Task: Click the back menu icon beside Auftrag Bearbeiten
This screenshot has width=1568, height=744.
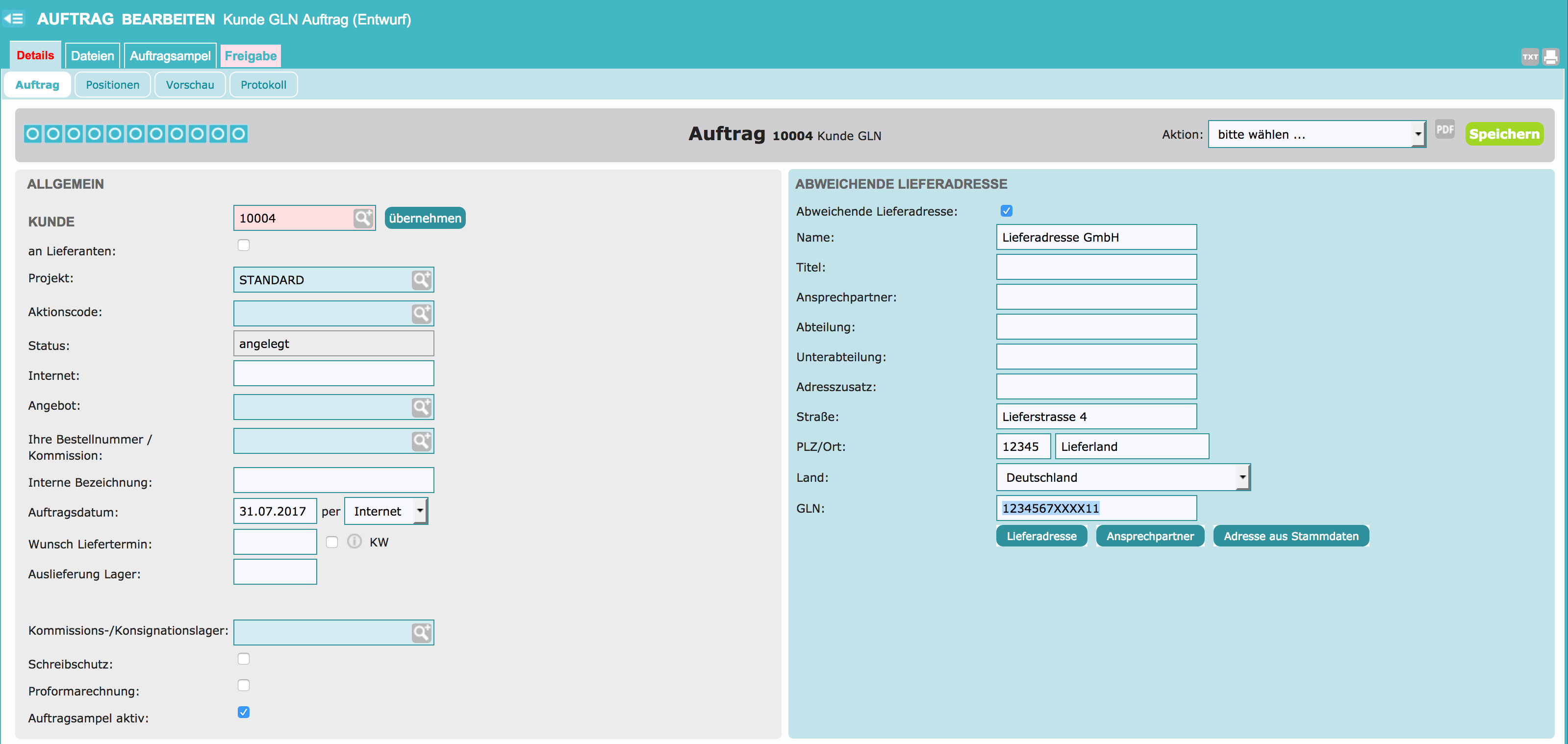Action: tap(13, 19)
